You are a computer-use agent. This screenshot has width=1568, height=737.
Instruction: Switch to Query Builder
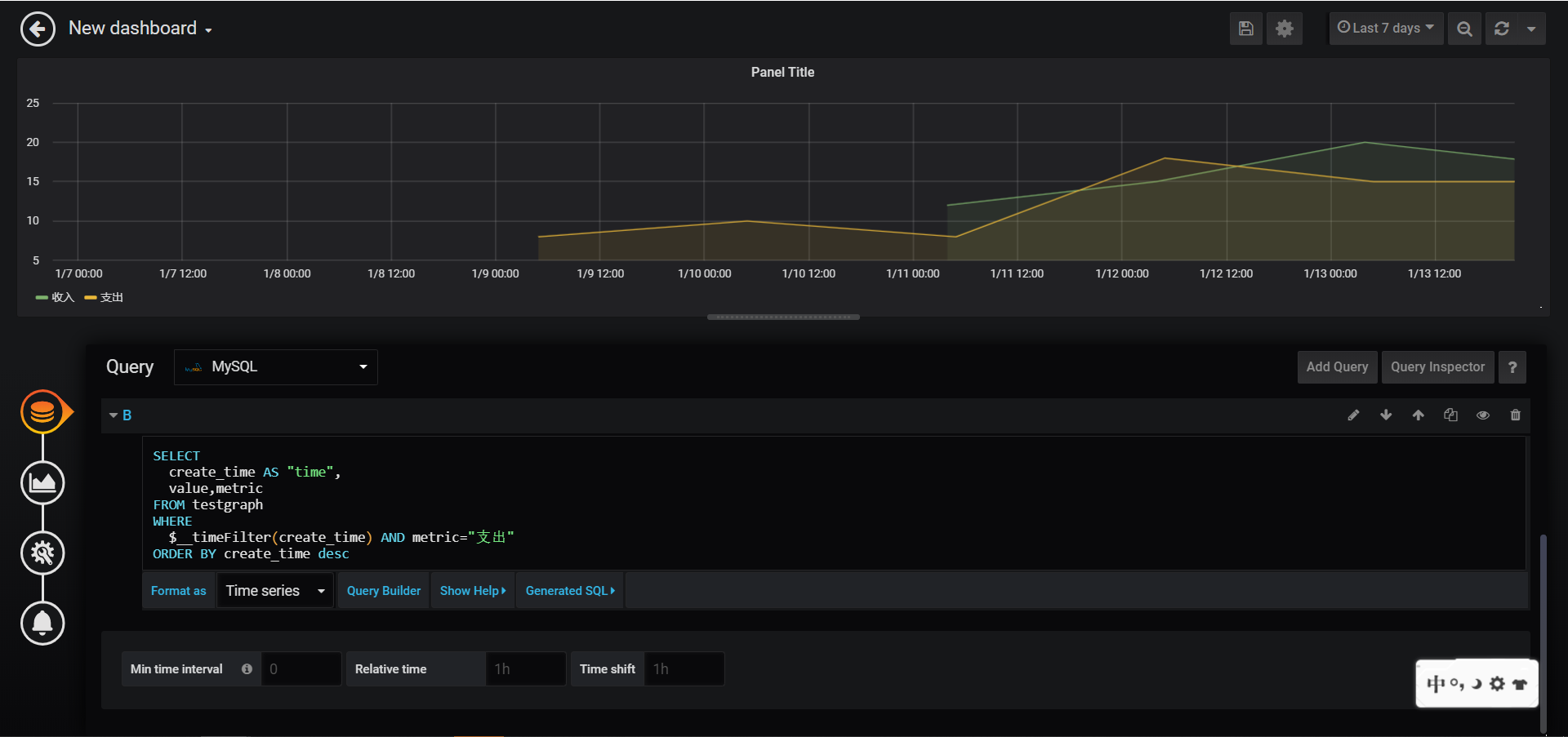(x=384, y=591)
